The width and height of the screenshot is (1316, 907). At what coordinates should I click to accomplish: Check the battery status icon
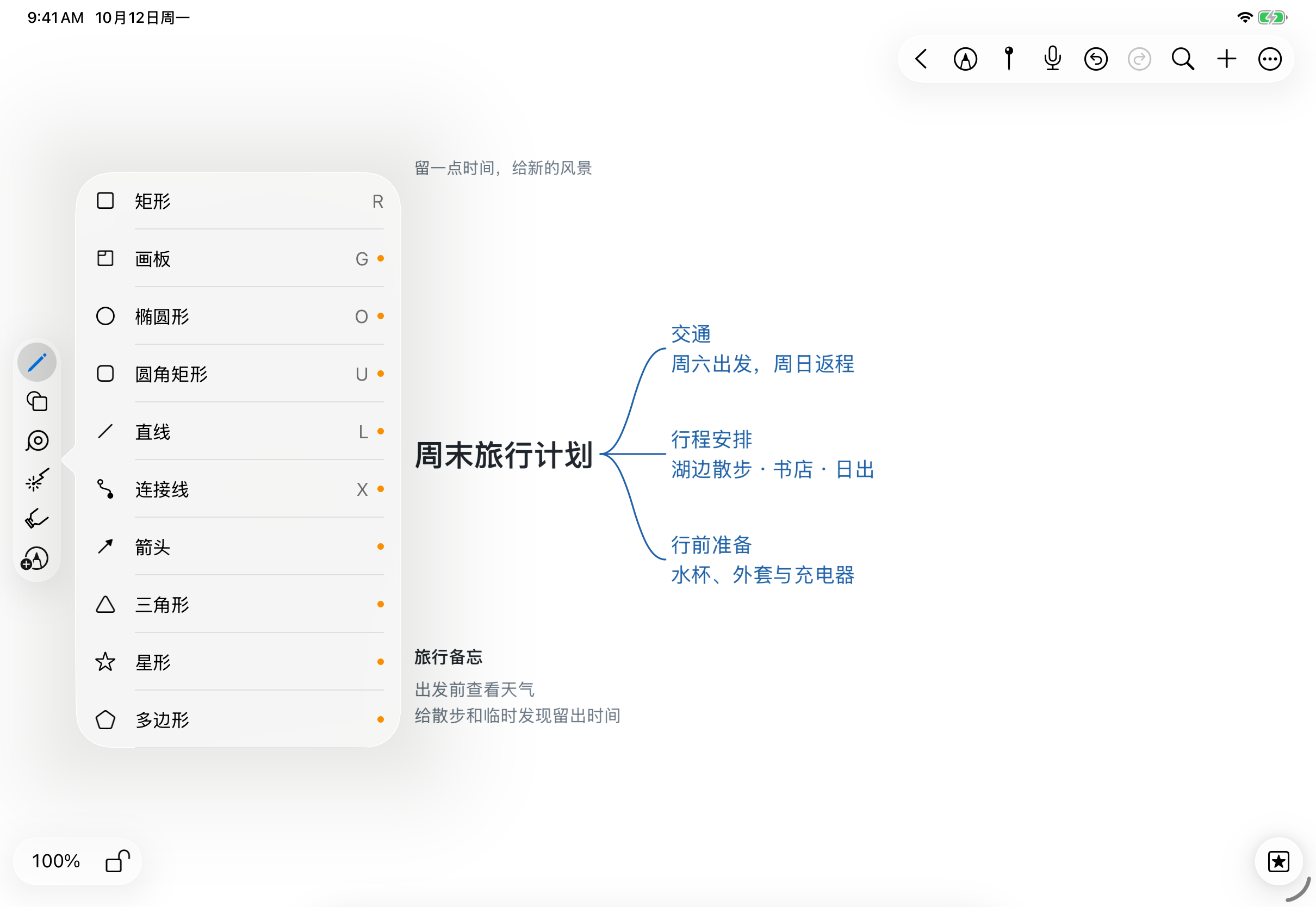click(x=1271, y=17)
